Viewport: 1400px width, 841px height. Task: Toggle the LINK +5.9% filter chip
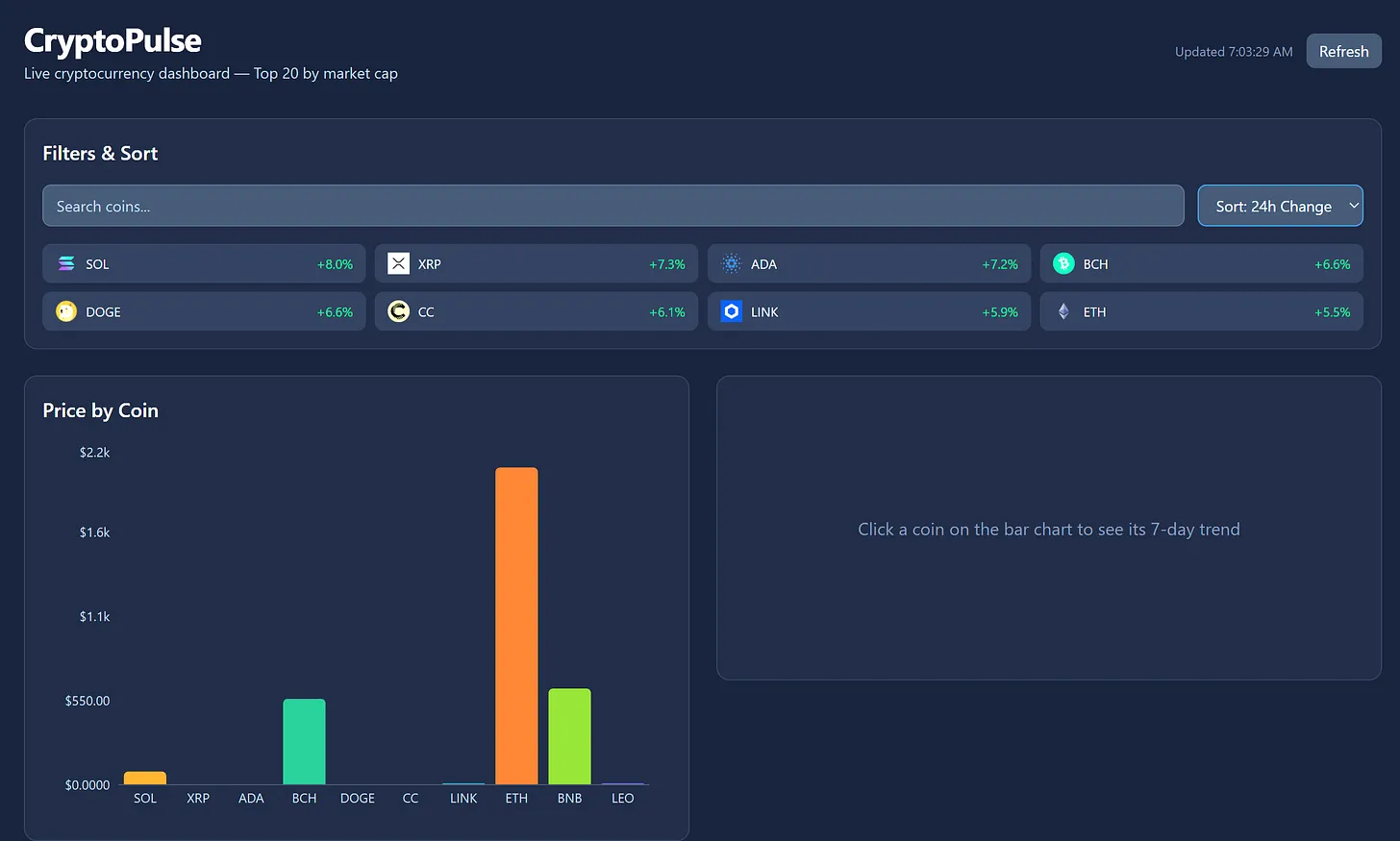point(868,311)
